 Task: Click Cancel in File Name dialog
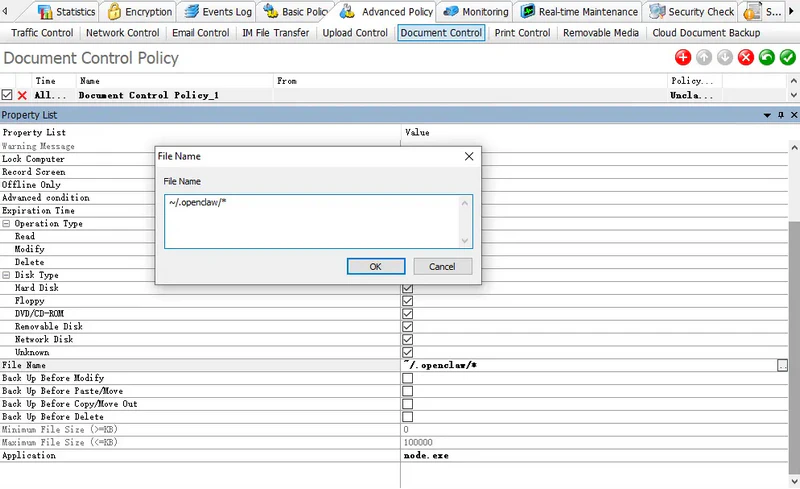coord(442,266)
